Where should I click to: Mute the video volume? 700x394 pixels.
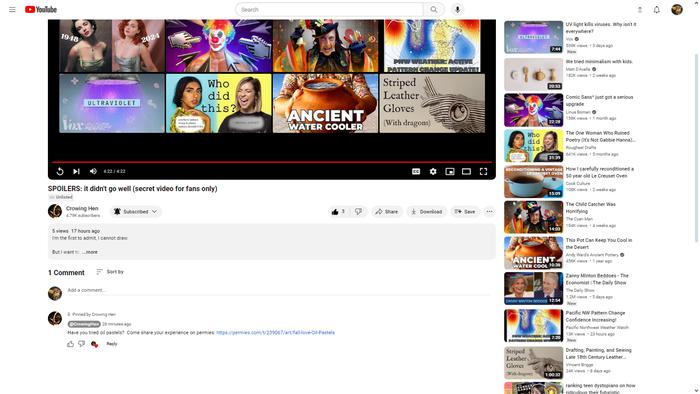93,171
